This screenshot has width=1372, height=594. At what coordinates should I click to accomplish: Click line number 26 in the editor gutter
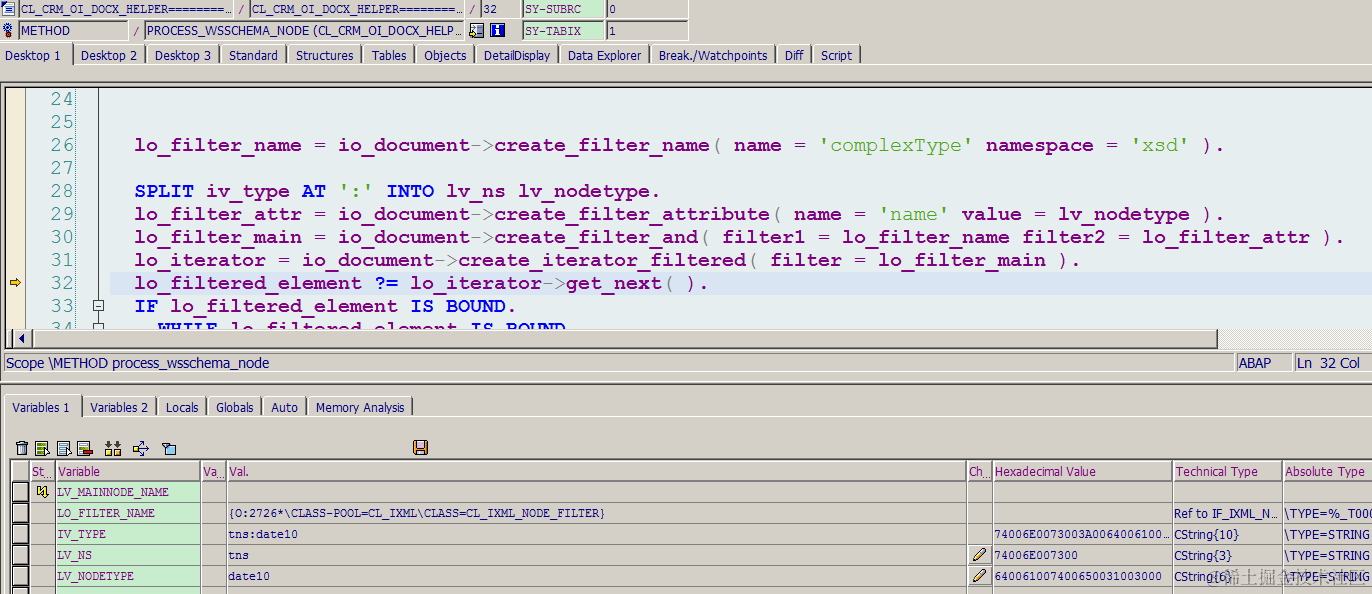(x=62, y=145)
